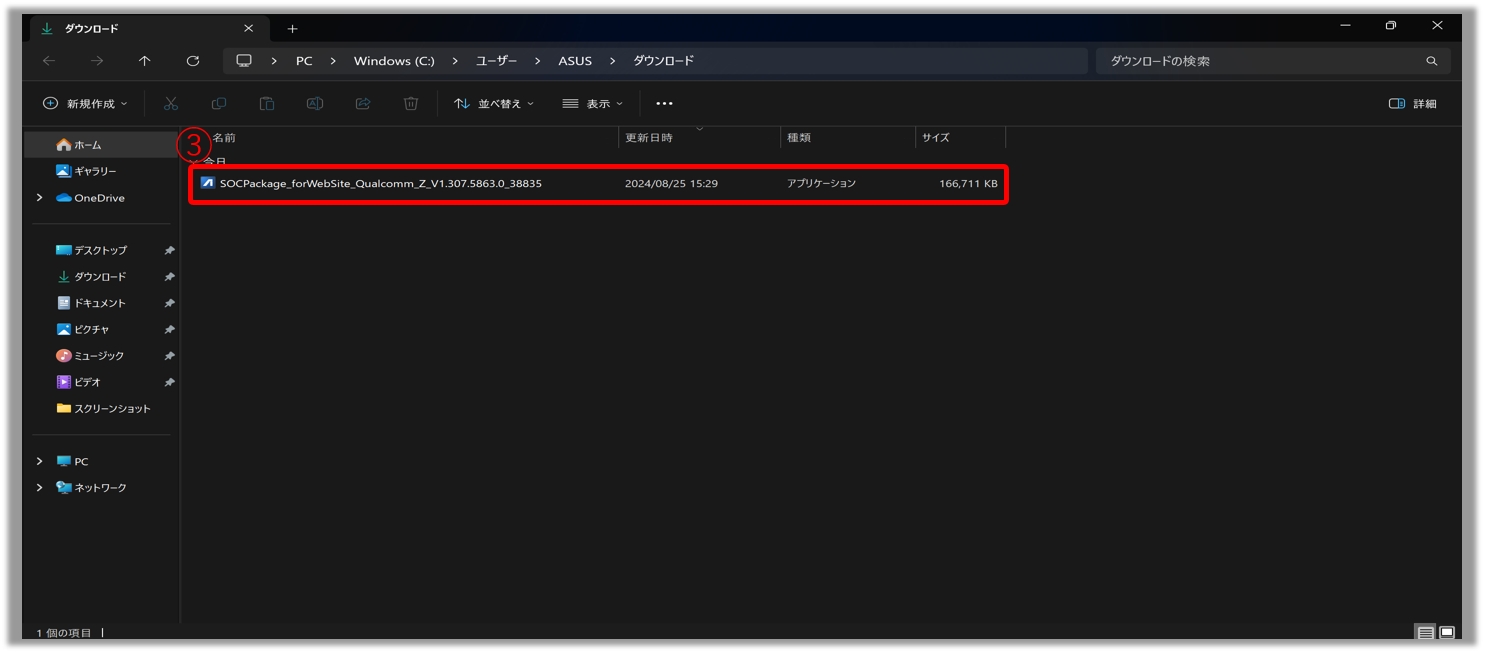Click the 2024/08/25 15:29 date cell
The height and width of the screenshot is (652, 1485).
pyautogui.click(x=671, y=184)
